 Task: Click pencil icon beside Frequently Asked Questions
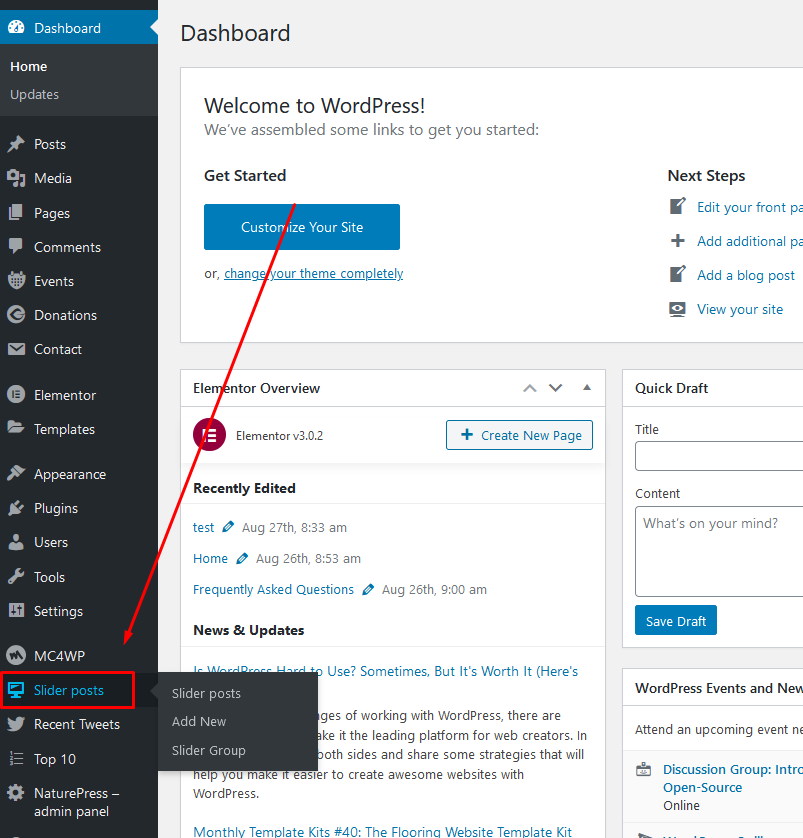coord(368,589)
